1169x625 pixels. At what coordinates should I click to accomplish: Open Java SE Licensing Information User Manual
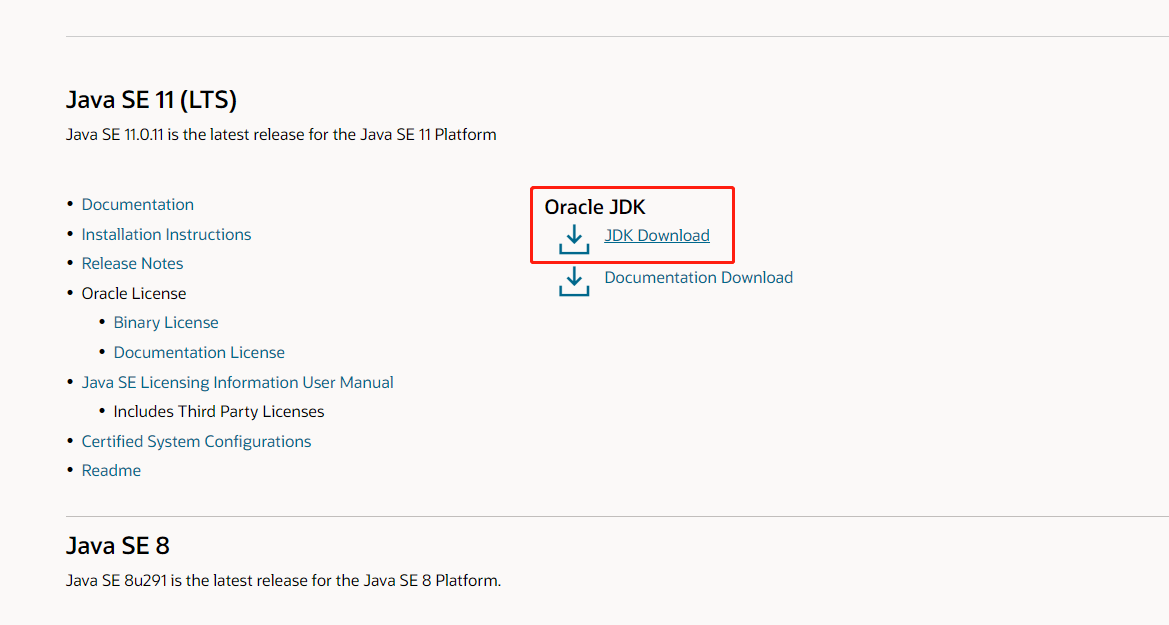[237, 382]
